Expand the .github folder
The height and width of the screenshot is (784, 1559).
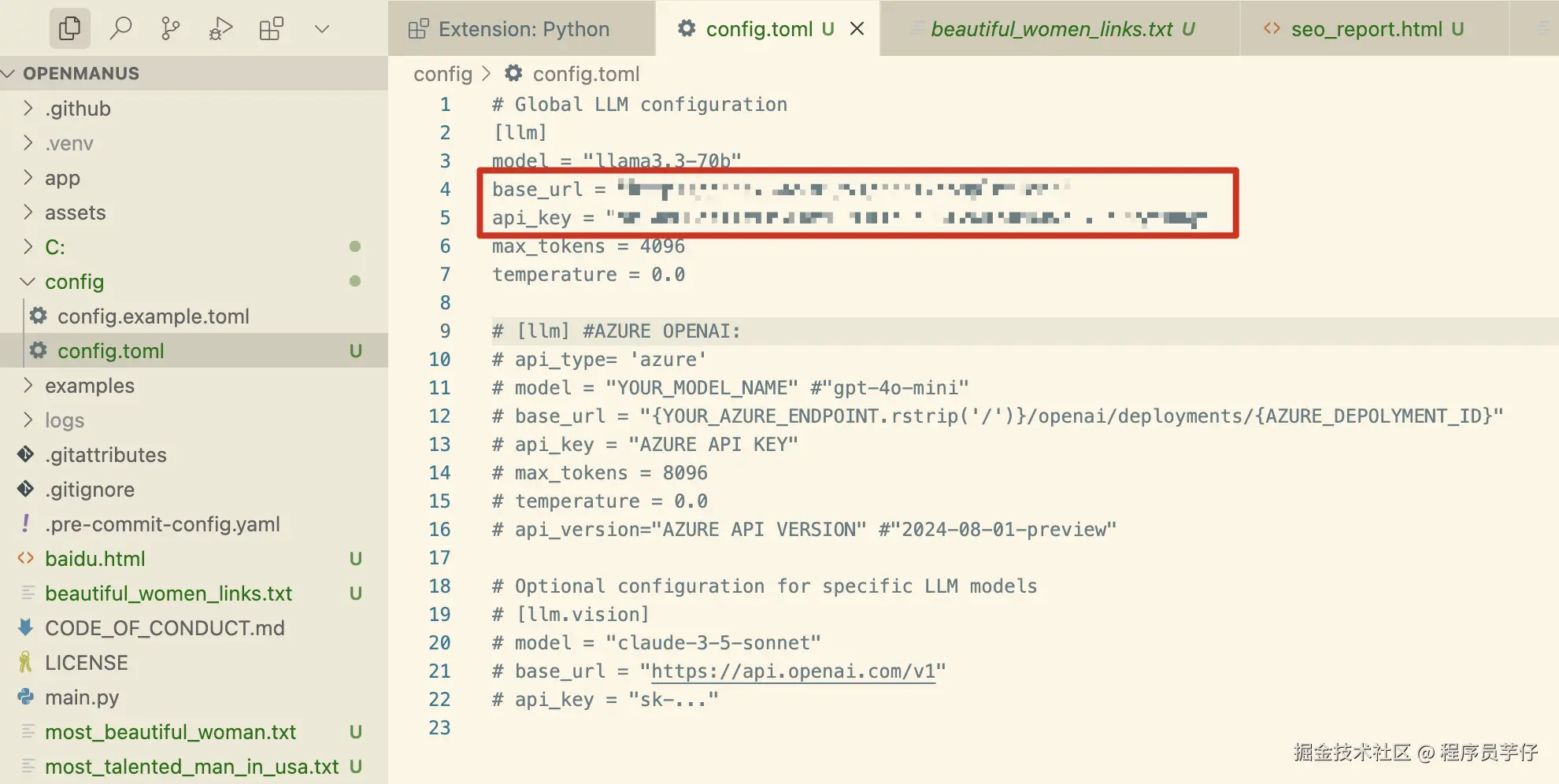pos(194,109)
